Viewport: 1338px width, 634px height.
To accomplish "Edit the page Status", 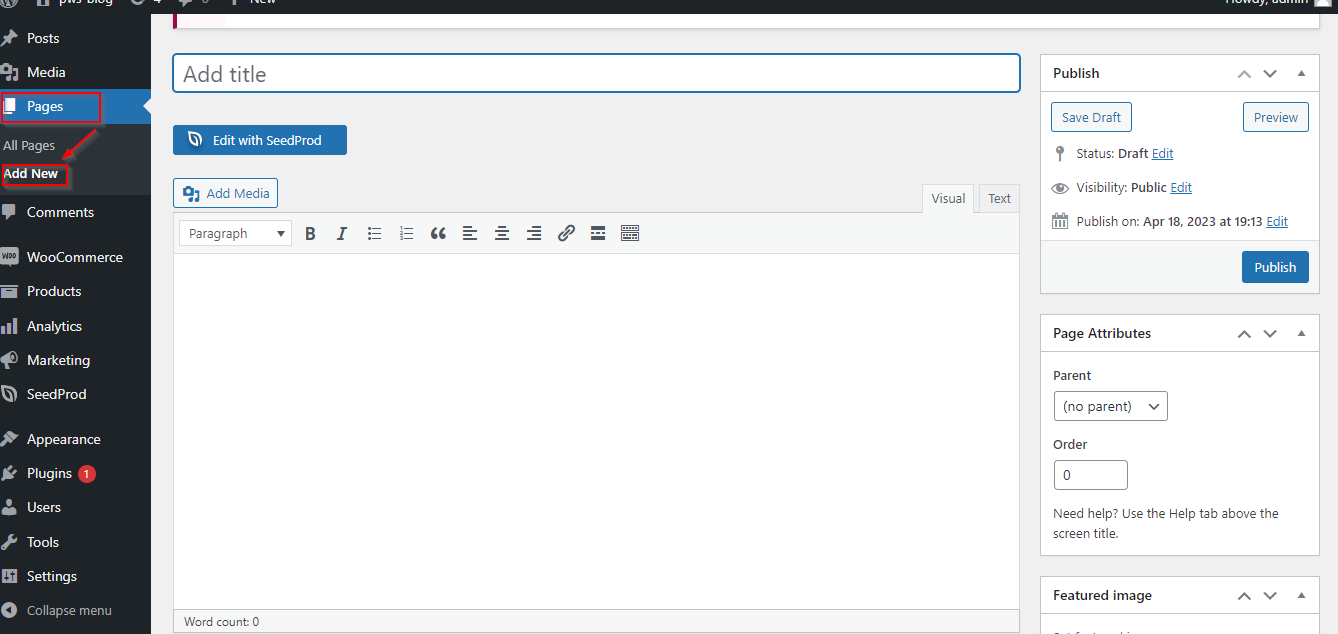I will click(1162, 154).
